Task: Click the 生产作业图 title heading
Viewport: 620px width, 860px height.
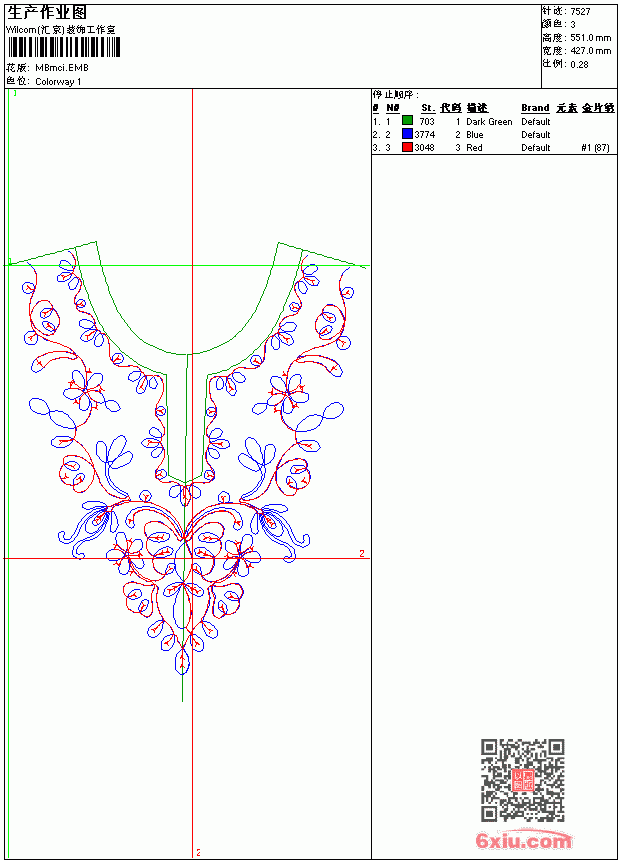Action: click(x=46, y=13)
